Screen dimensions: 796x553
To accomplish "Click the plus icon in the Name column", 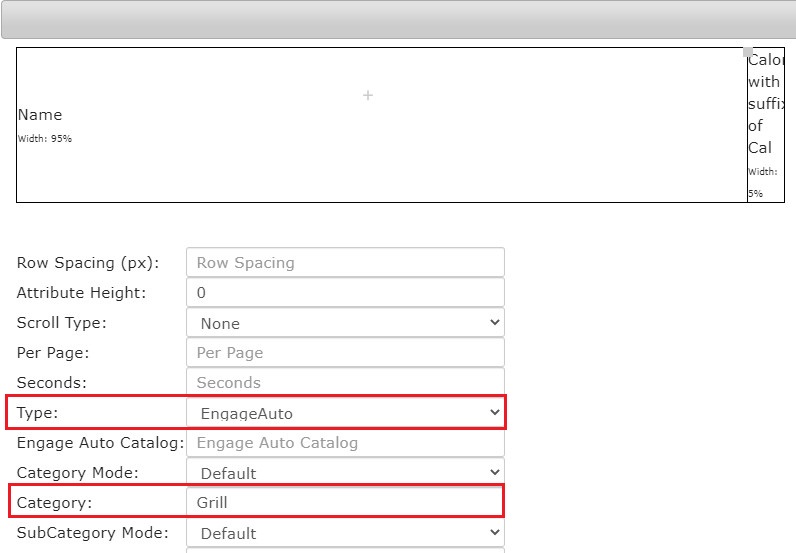I will [368, 95].
